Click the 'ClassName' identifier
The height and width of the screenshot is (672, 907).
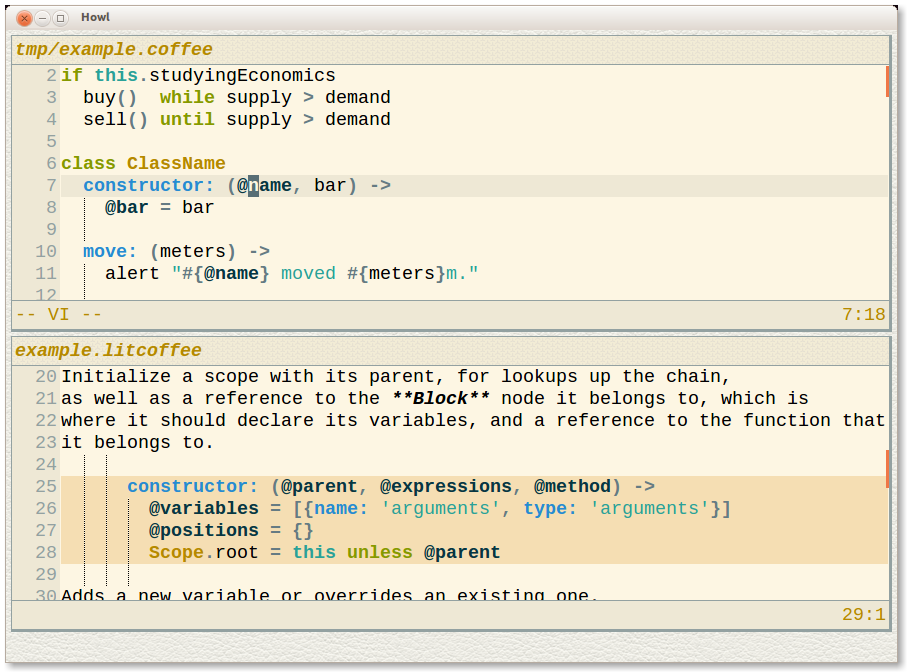176,163
